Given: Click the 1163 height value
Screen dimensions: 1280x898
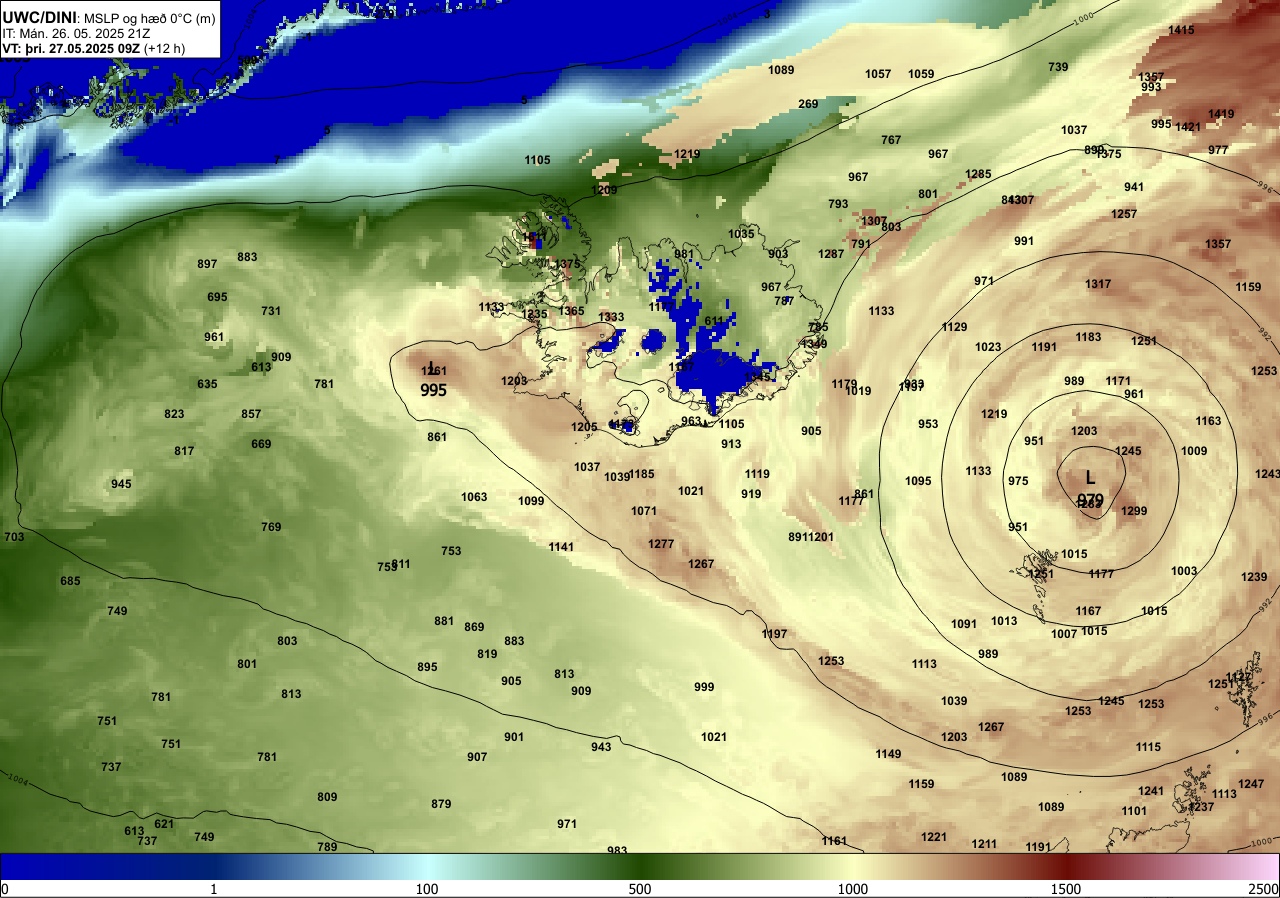Looking at the screenshot, I should click(1208, 421).
